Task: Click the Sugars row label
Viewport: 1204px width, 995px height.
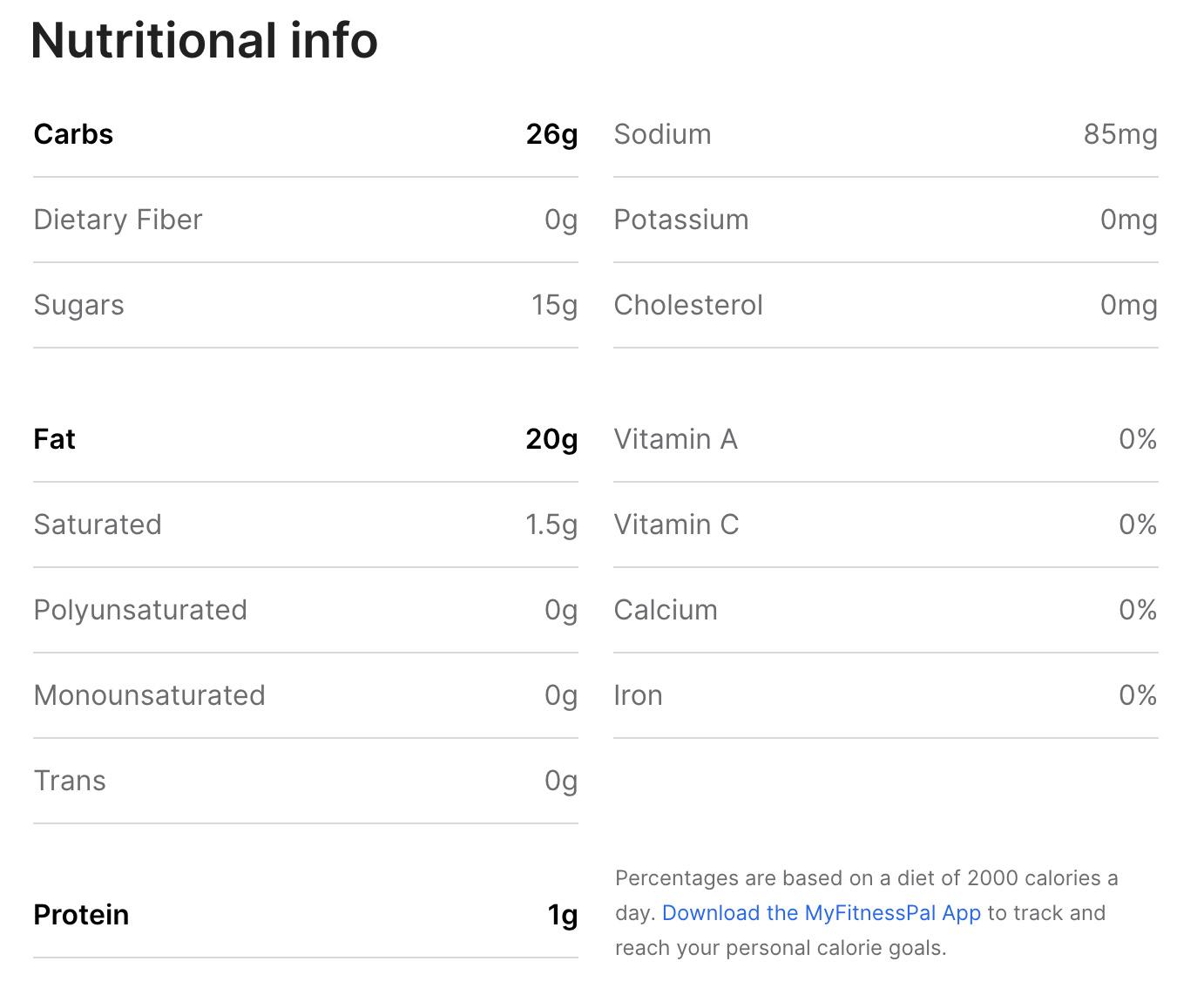Action: coord(78,305)
